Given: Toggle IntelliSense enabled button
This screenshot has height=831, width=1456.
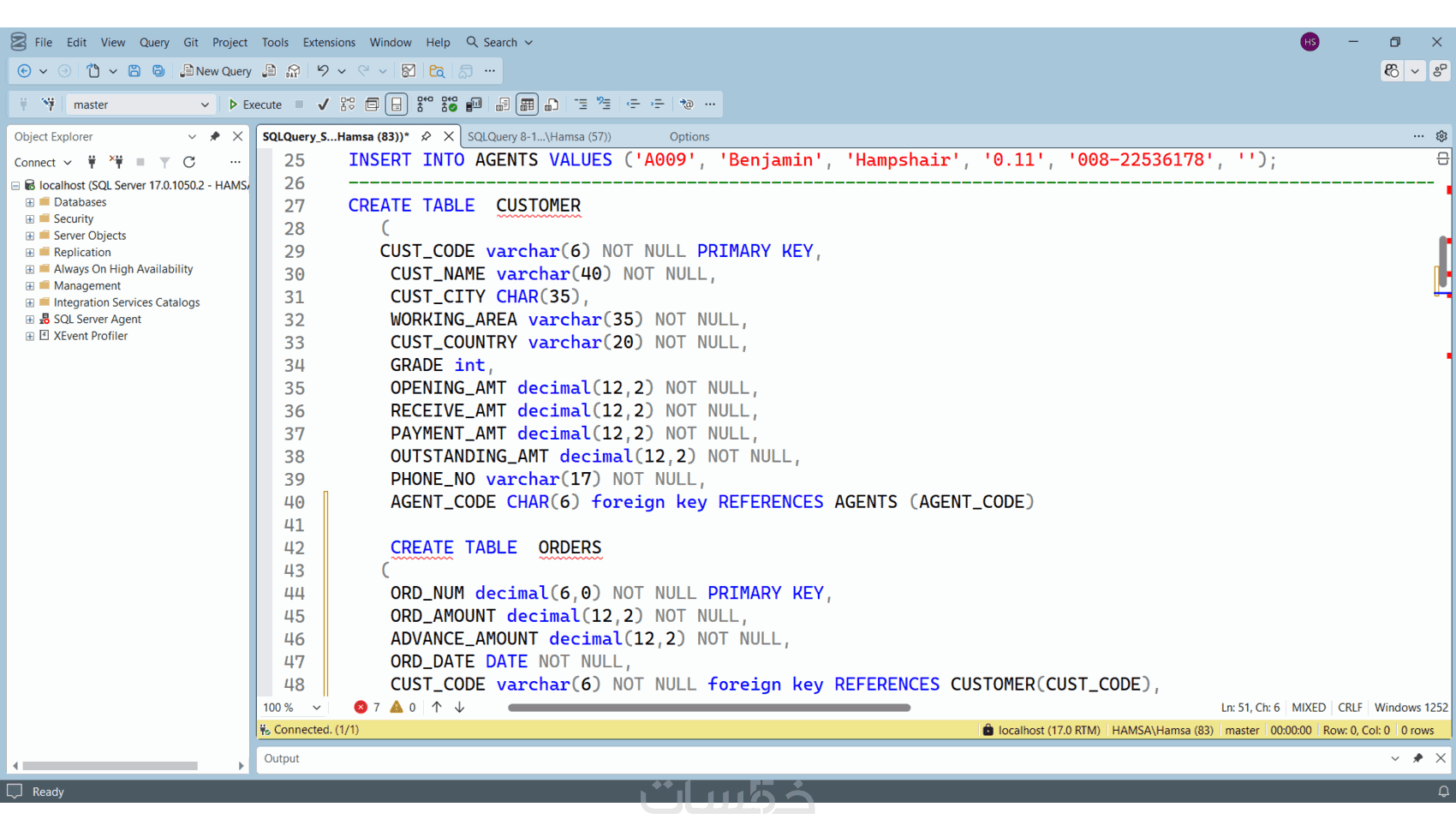Looking at the screenshot, I should [x=396, y=105].
